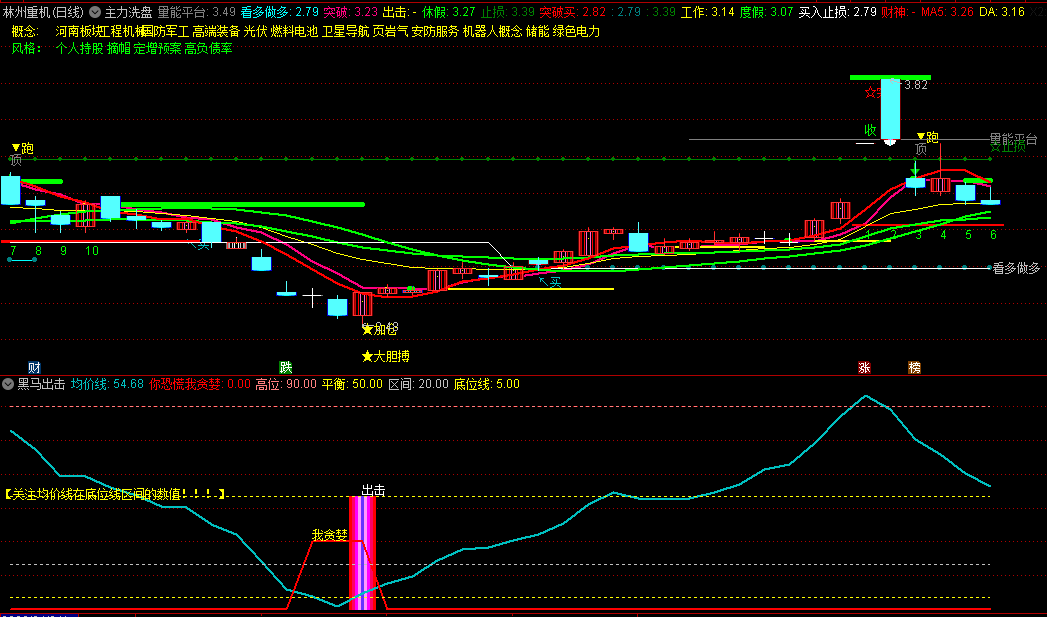Click the MA5: 3.26 value
Viewport: 1047px width, 617px height.
click(x=947, y=12)
